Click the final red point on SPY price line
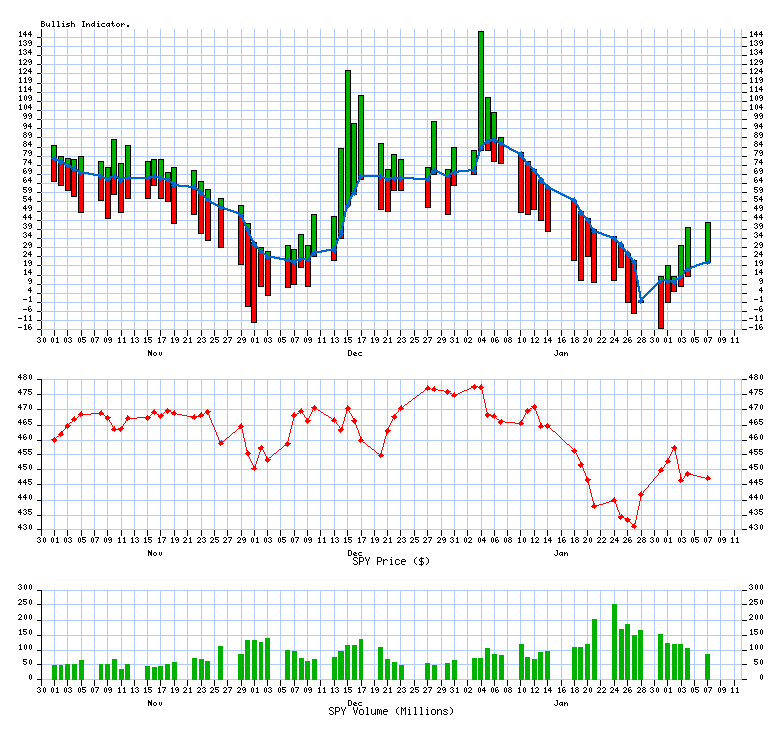Viewport: 784px width, 729px height. point(708,478)
